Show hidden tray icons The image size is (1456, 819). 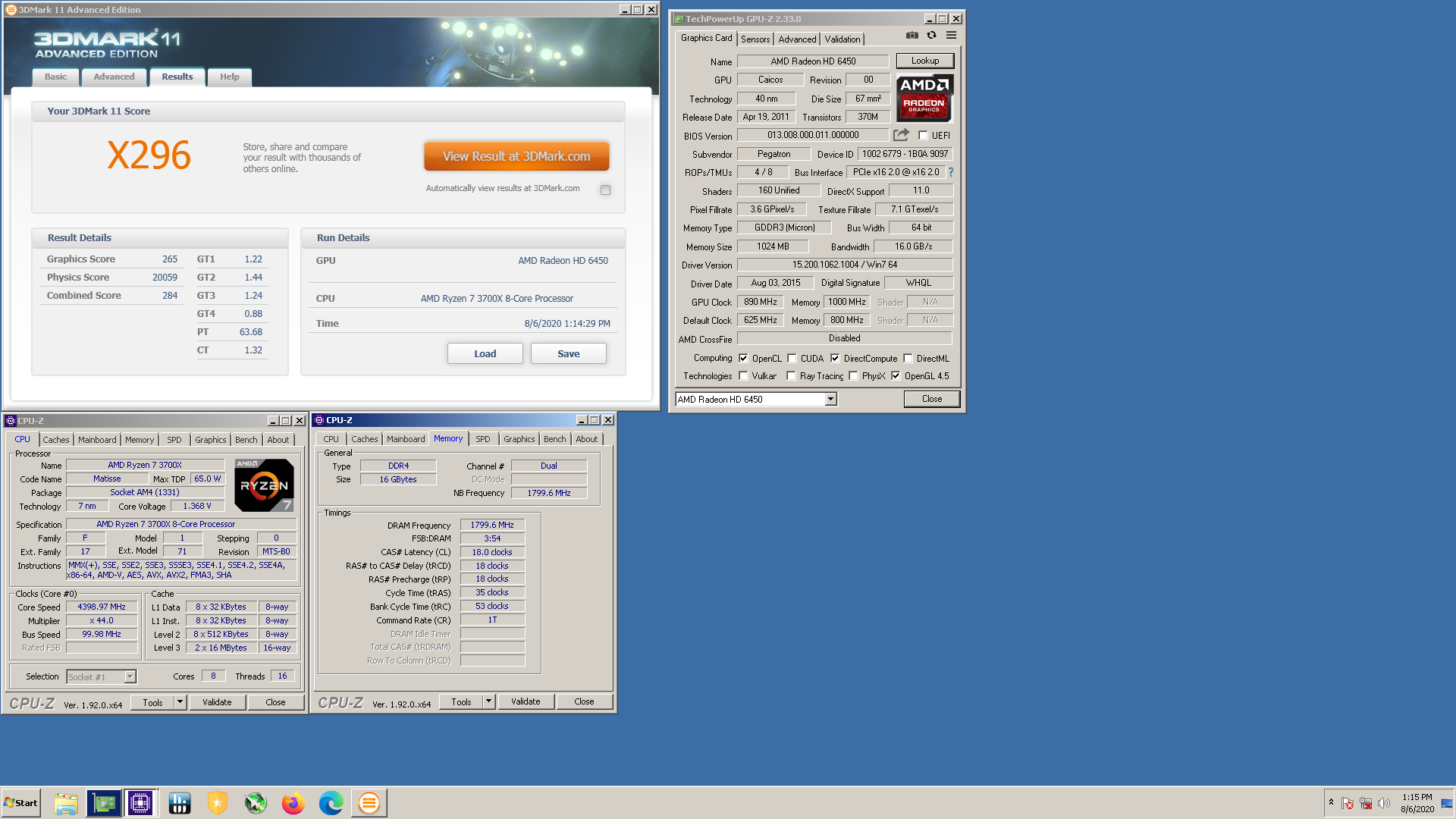coord(1331,802)
